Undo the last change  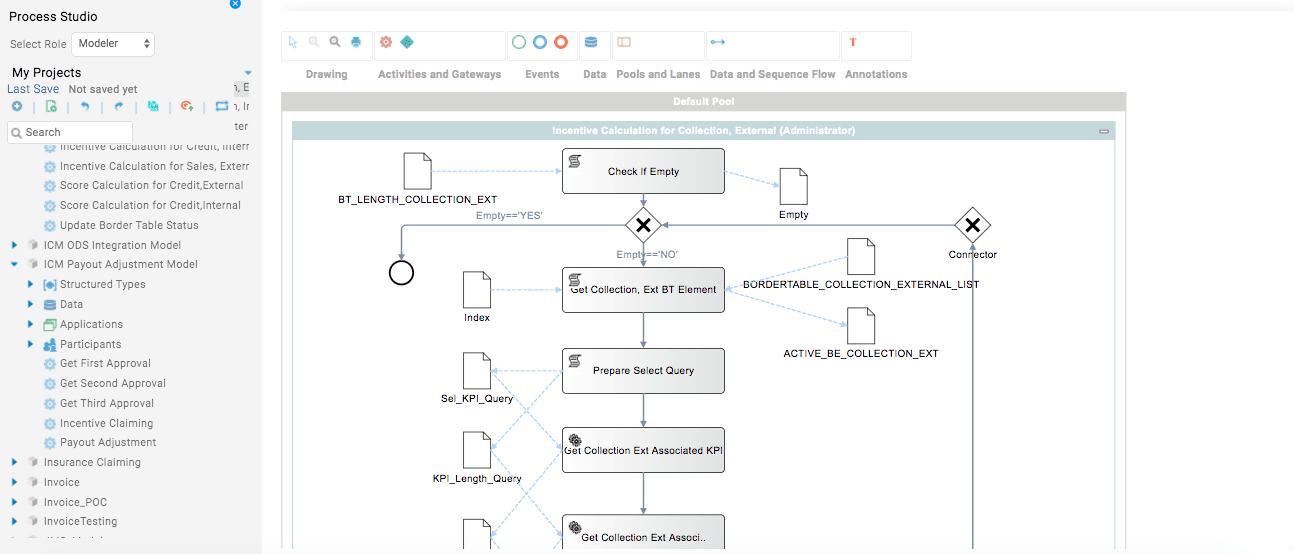point(85,106)
